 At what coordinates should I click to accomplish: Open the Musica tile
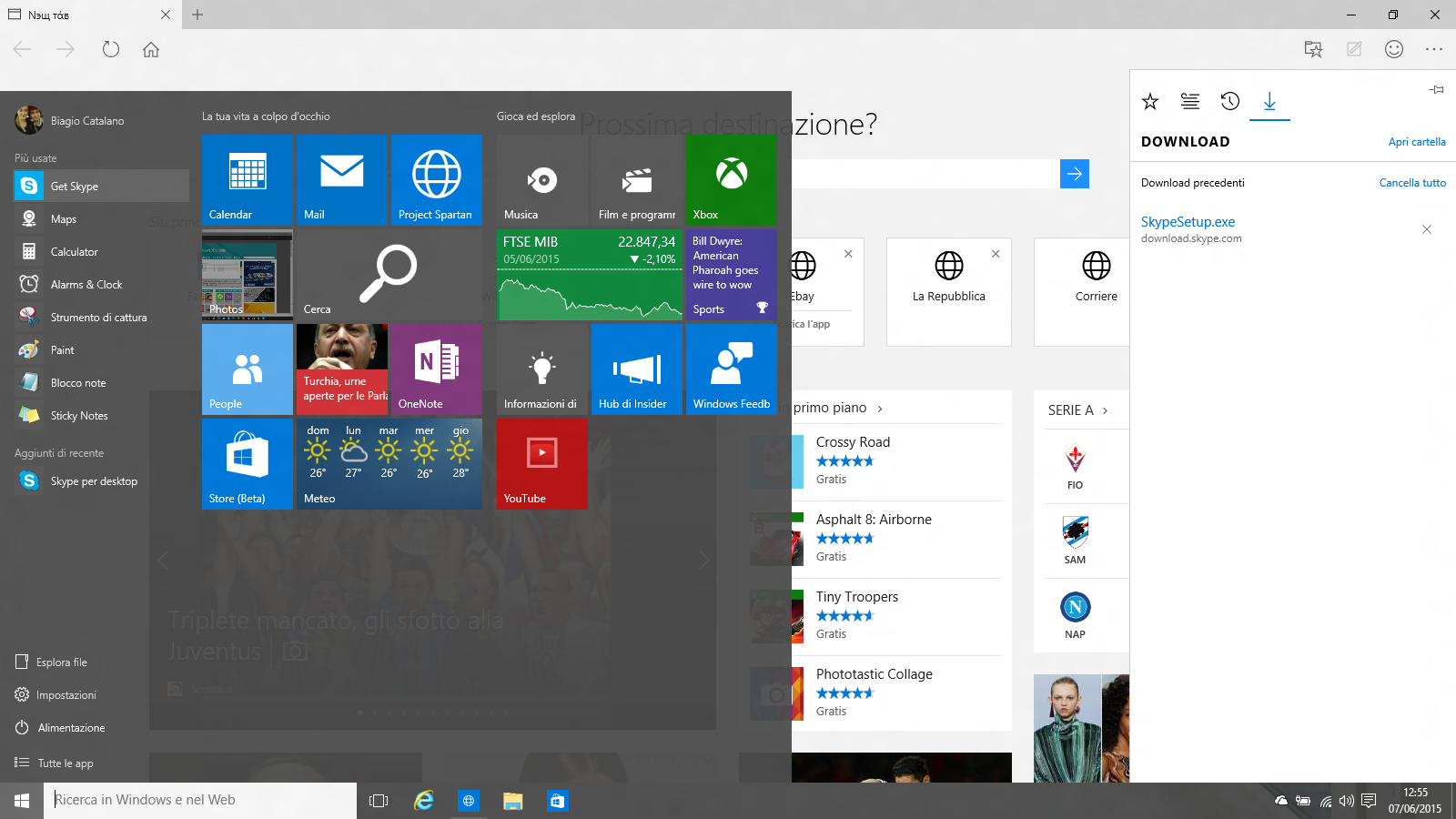(541, 179)
